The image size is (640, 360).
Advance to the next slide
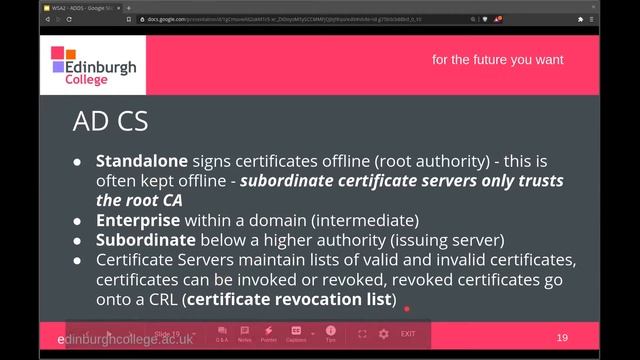pos(131,334)
